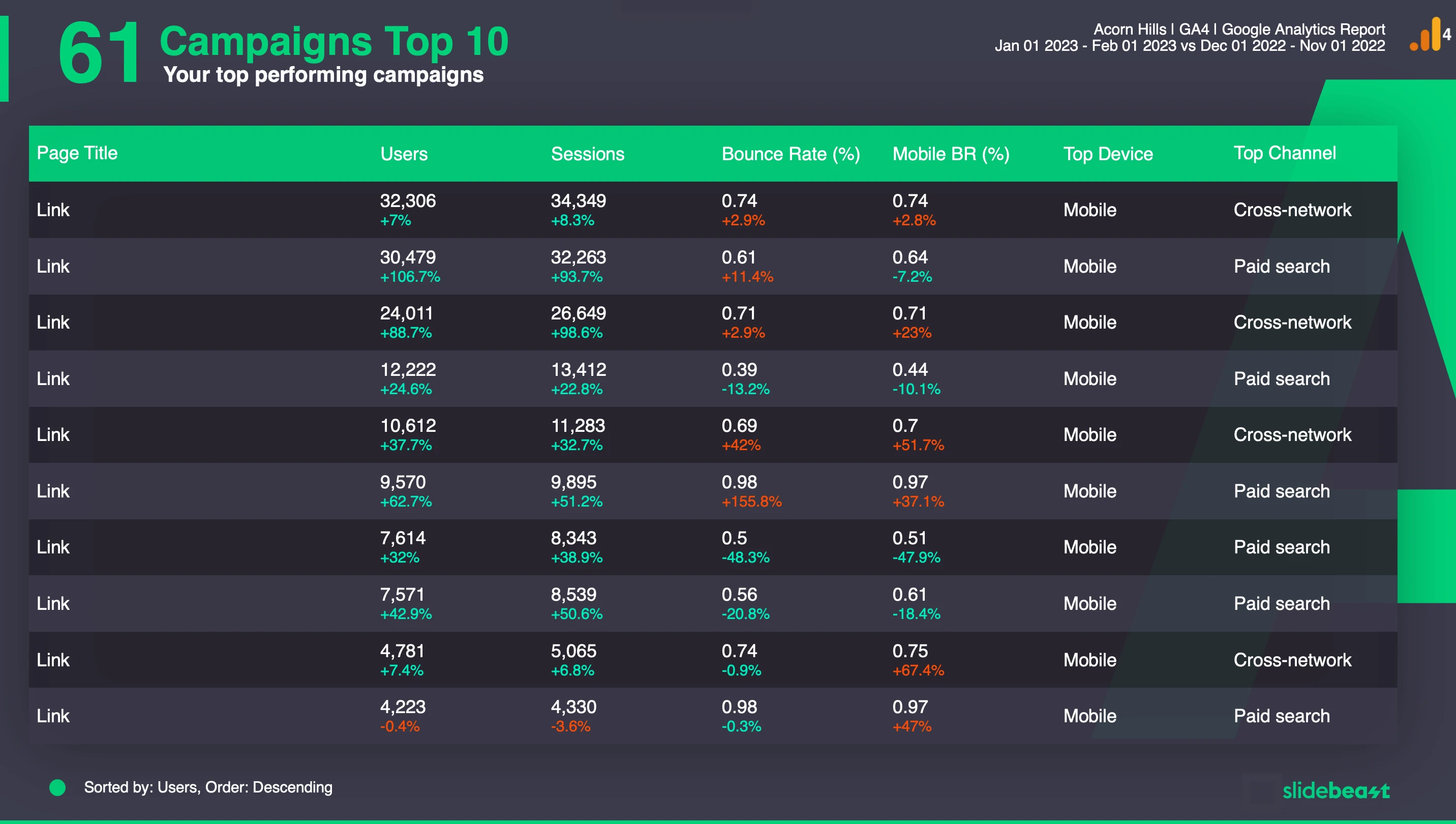Open the Link in the 30,479 users row

click(53, 266)
